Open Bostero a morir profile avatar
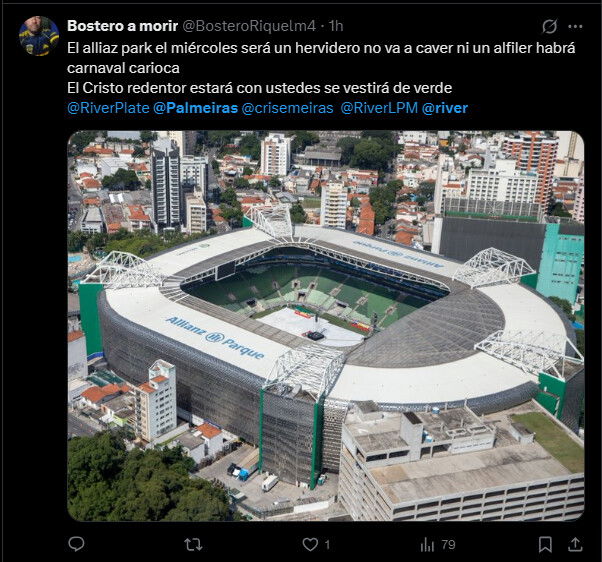 click(39, 36)
